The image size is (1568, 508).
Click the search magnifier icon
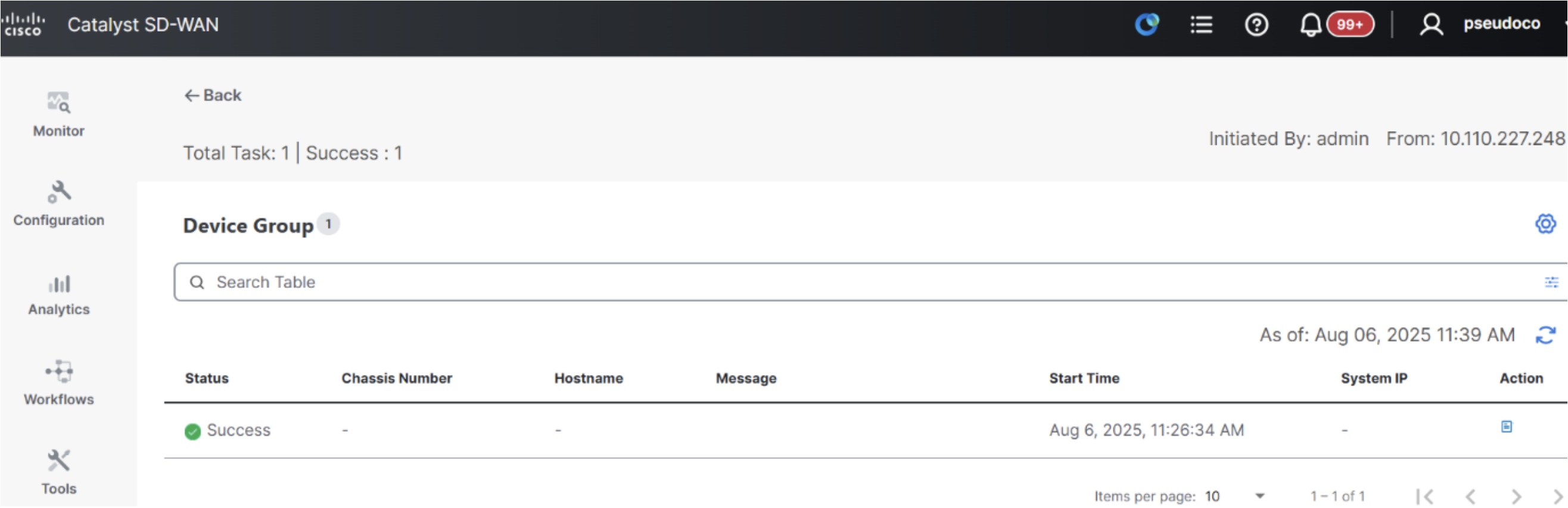pyautogui.click(x=197, y=282)
